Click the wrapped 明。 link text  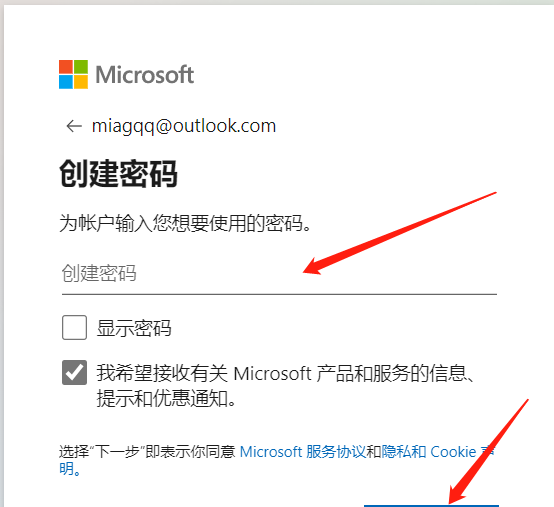click(70, 469)
